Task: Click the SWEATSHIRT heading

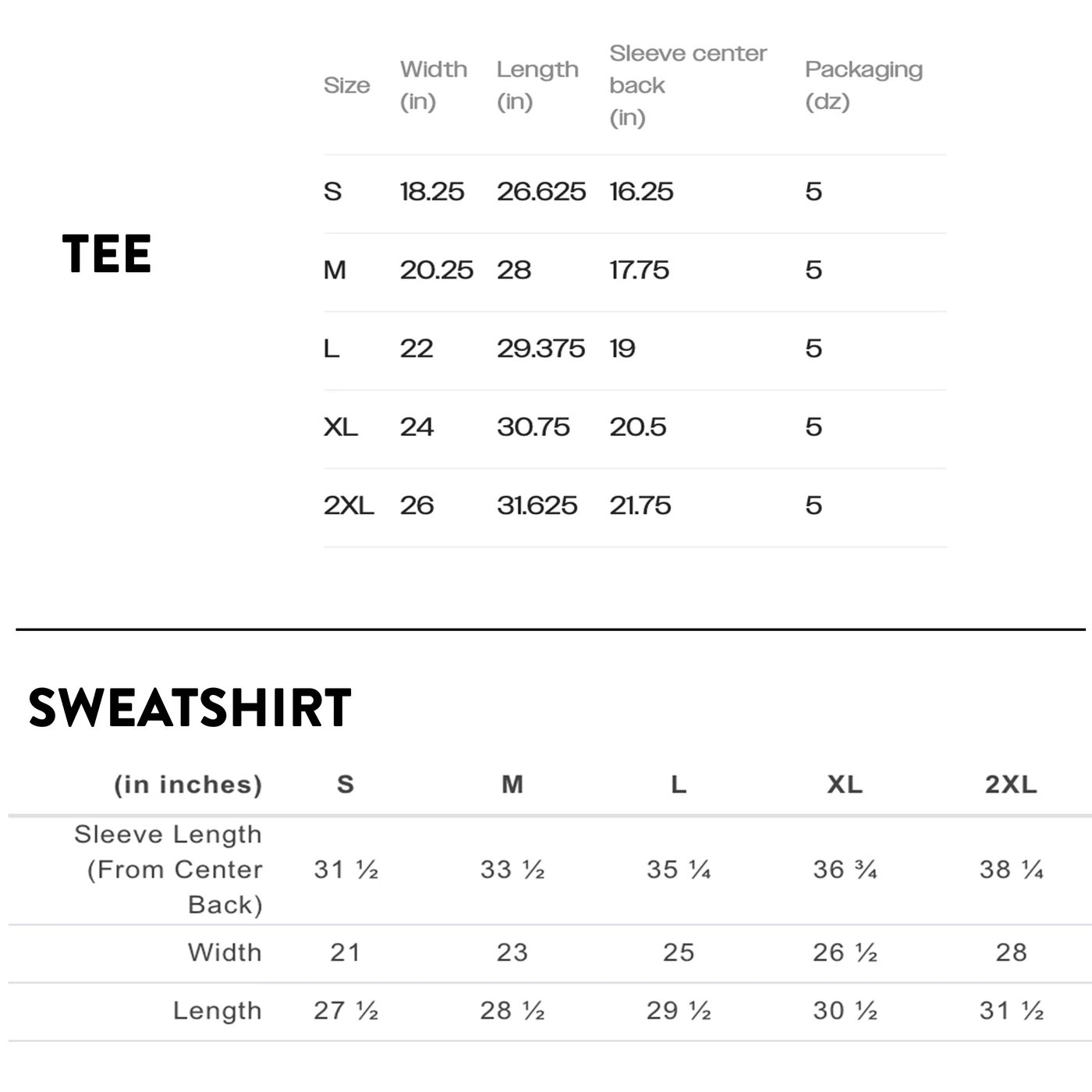Action: [x=190, y=708]
